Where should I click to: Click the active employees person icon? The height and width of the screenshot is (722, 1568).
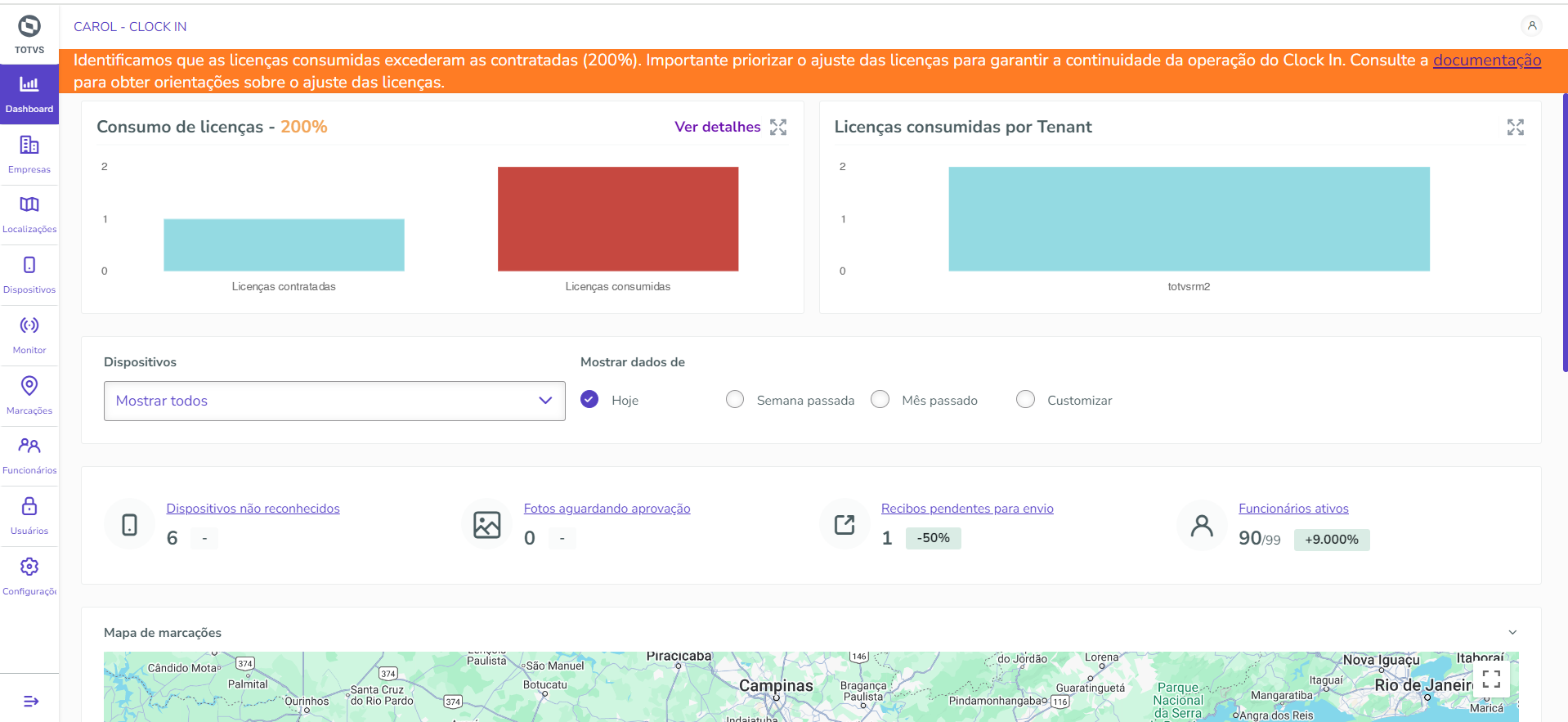[1202, 524]
